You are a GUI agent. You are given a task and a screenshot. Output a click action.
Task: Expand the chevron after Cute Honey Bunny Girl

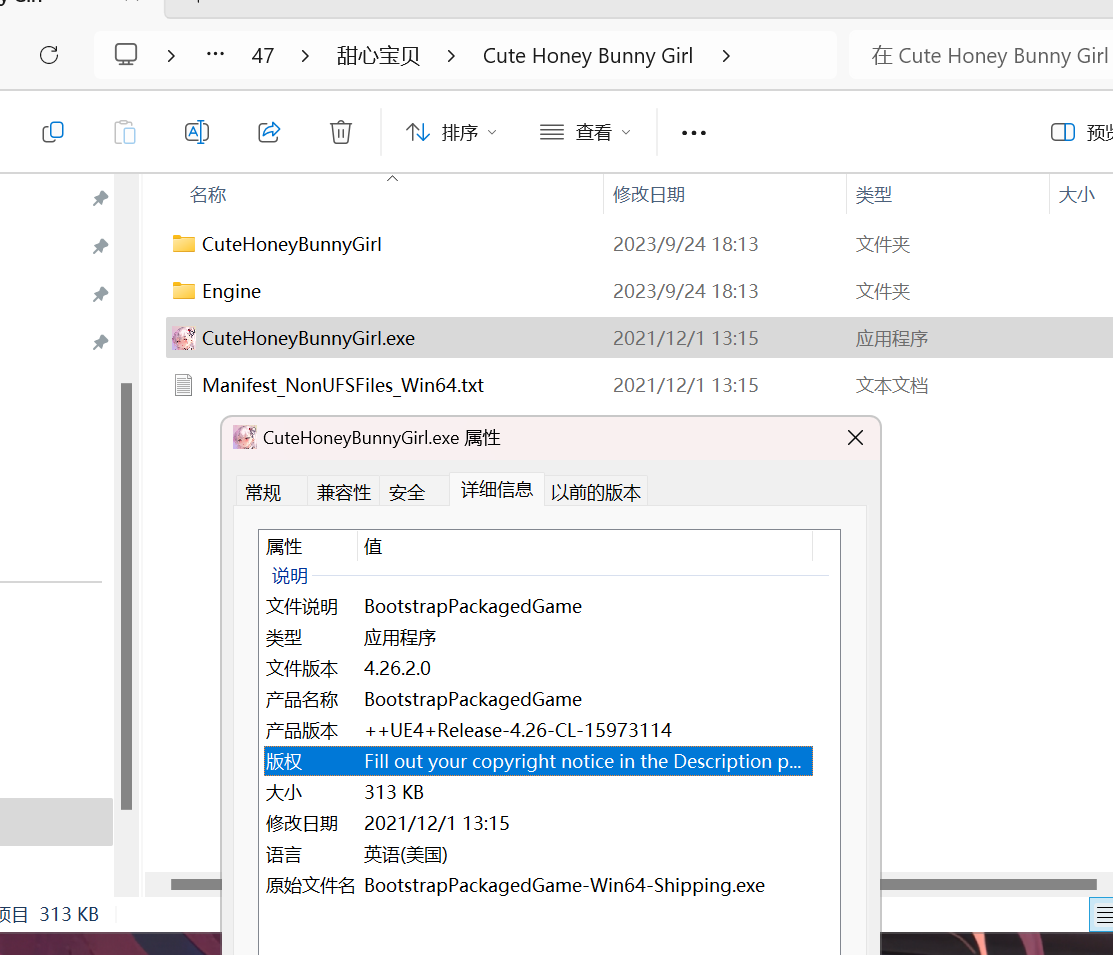coord(725,55)
